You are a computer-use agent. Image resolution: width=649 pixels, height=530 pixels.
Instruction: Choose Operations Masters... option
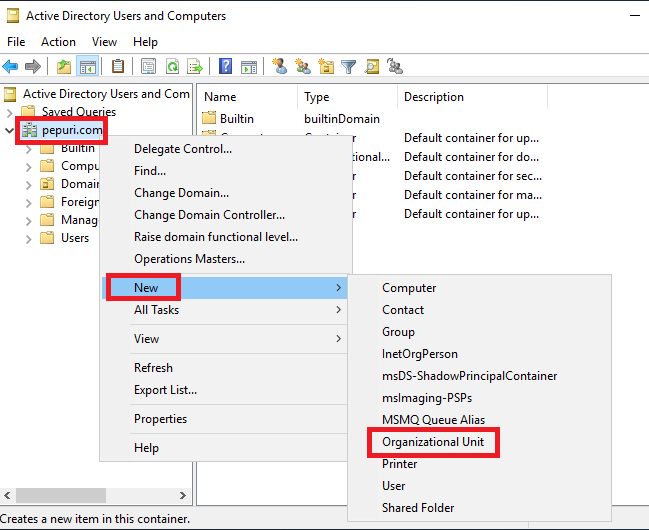click(x=225, y=259)
